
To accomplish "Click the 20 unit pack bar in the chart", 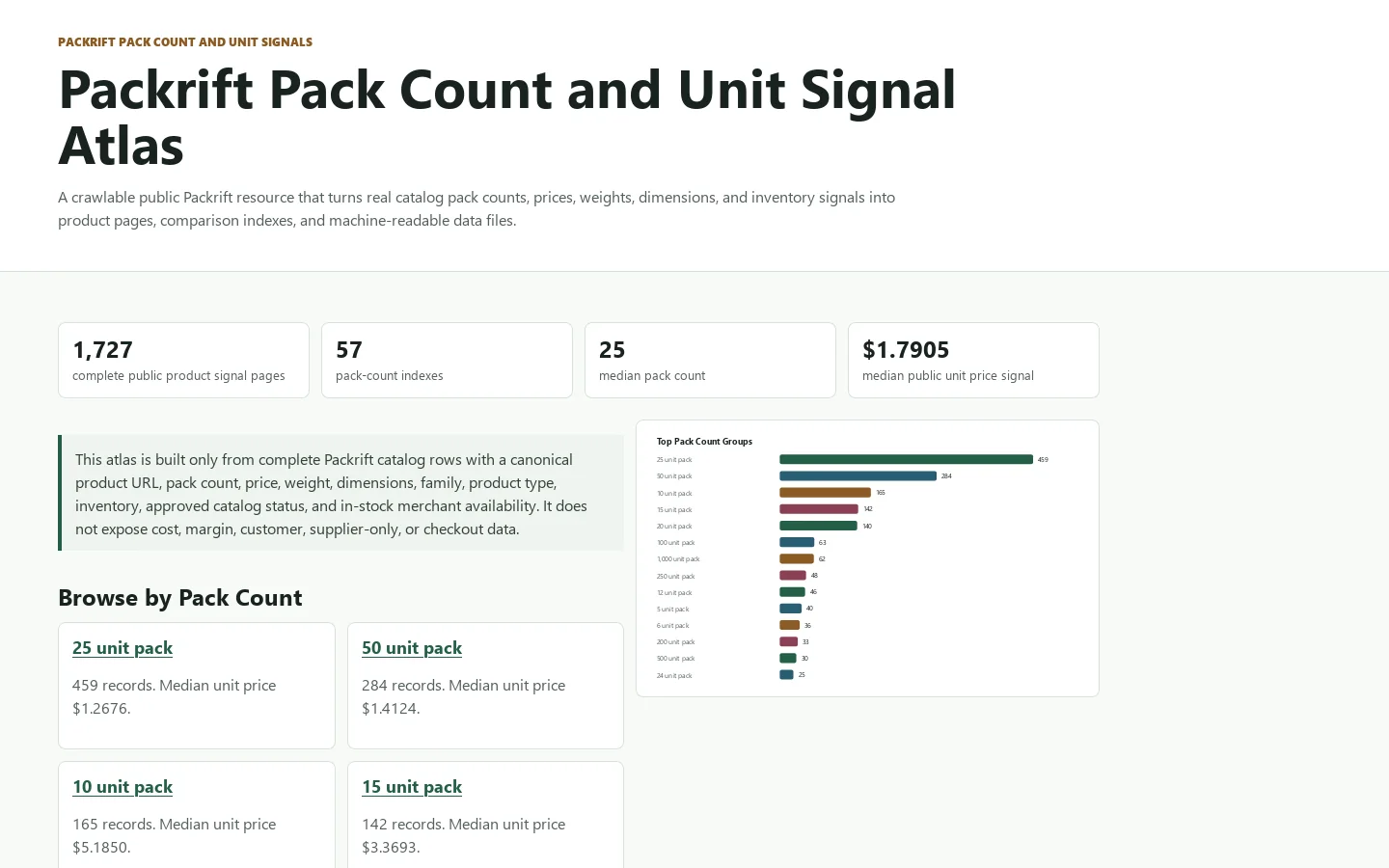I will click(818, 526).
